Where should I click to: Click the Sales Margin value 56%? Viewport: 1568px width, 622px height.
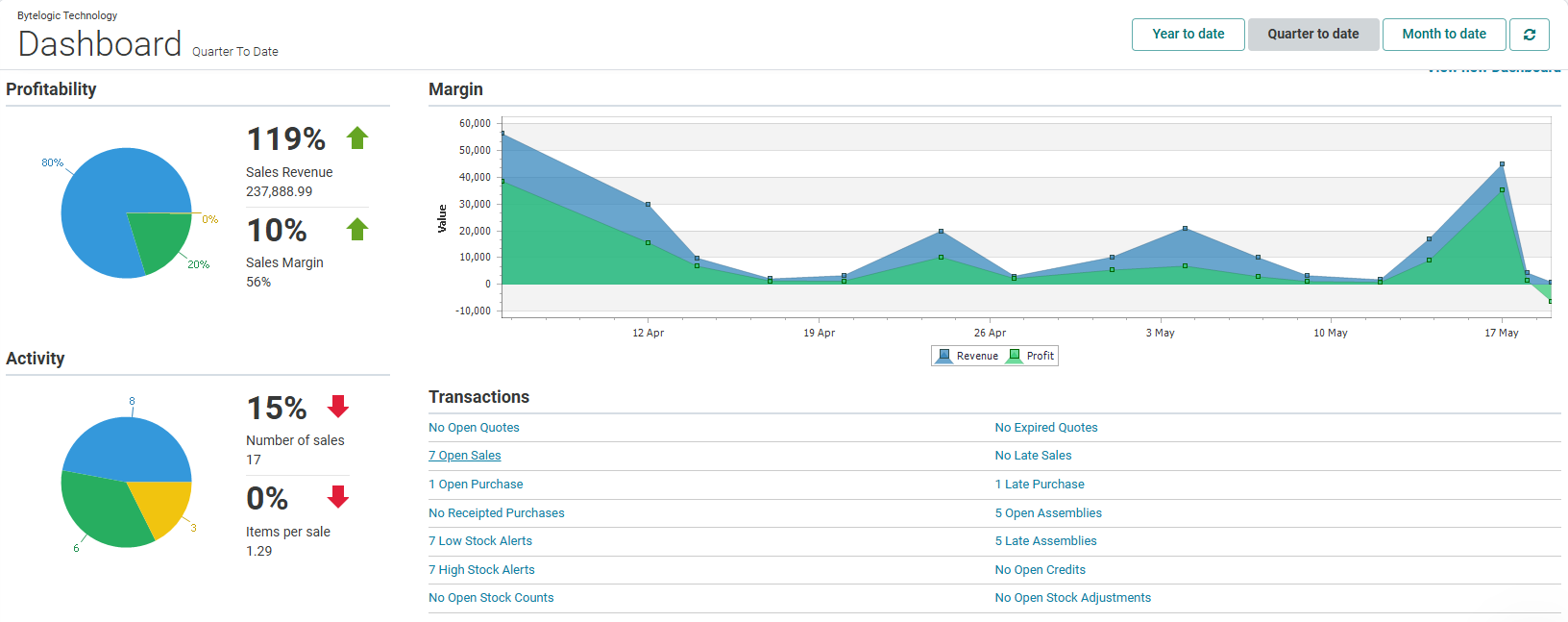tap(258, 282)
